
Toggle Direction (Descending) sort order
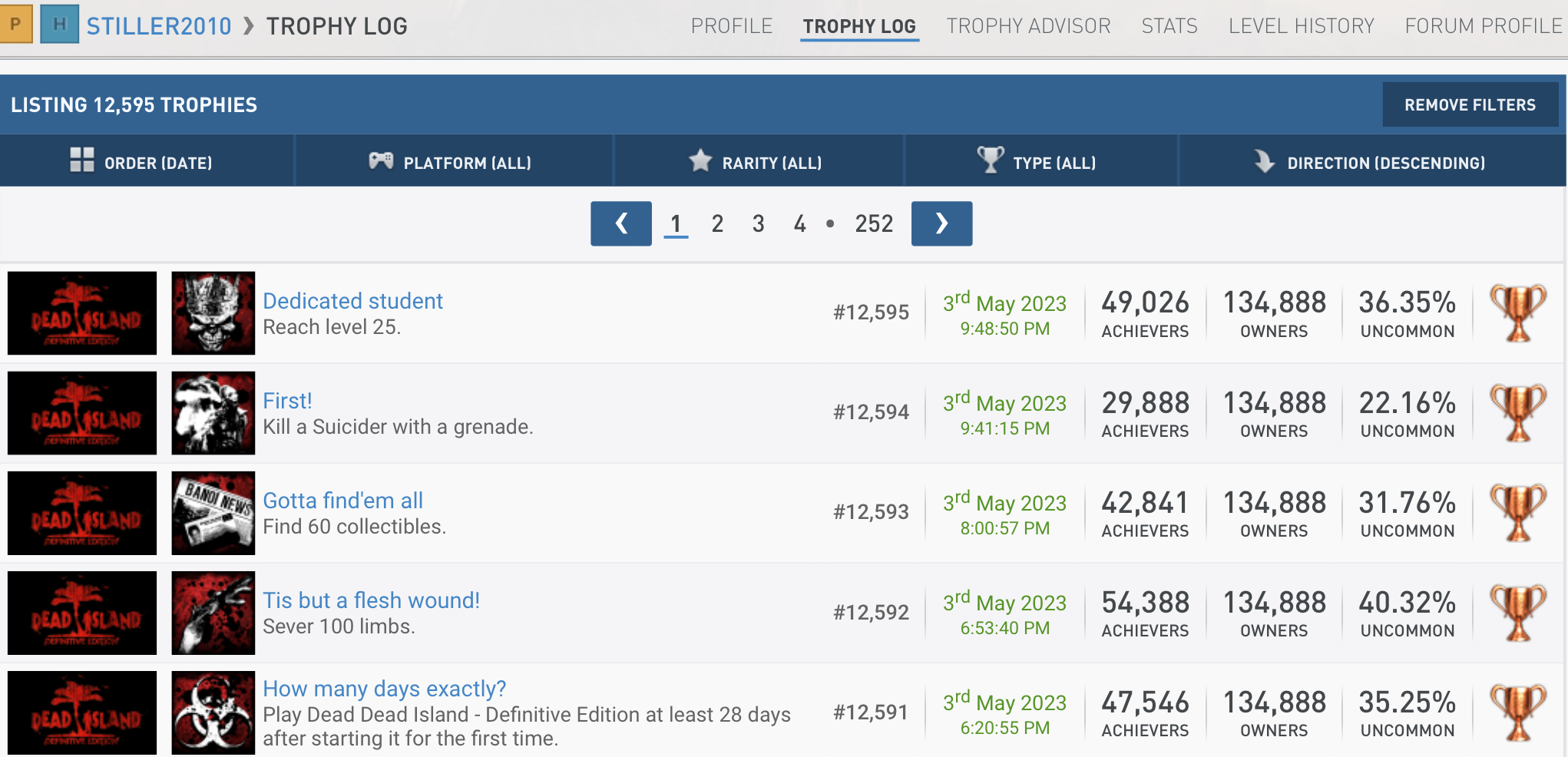click(x=1371, y=163)
